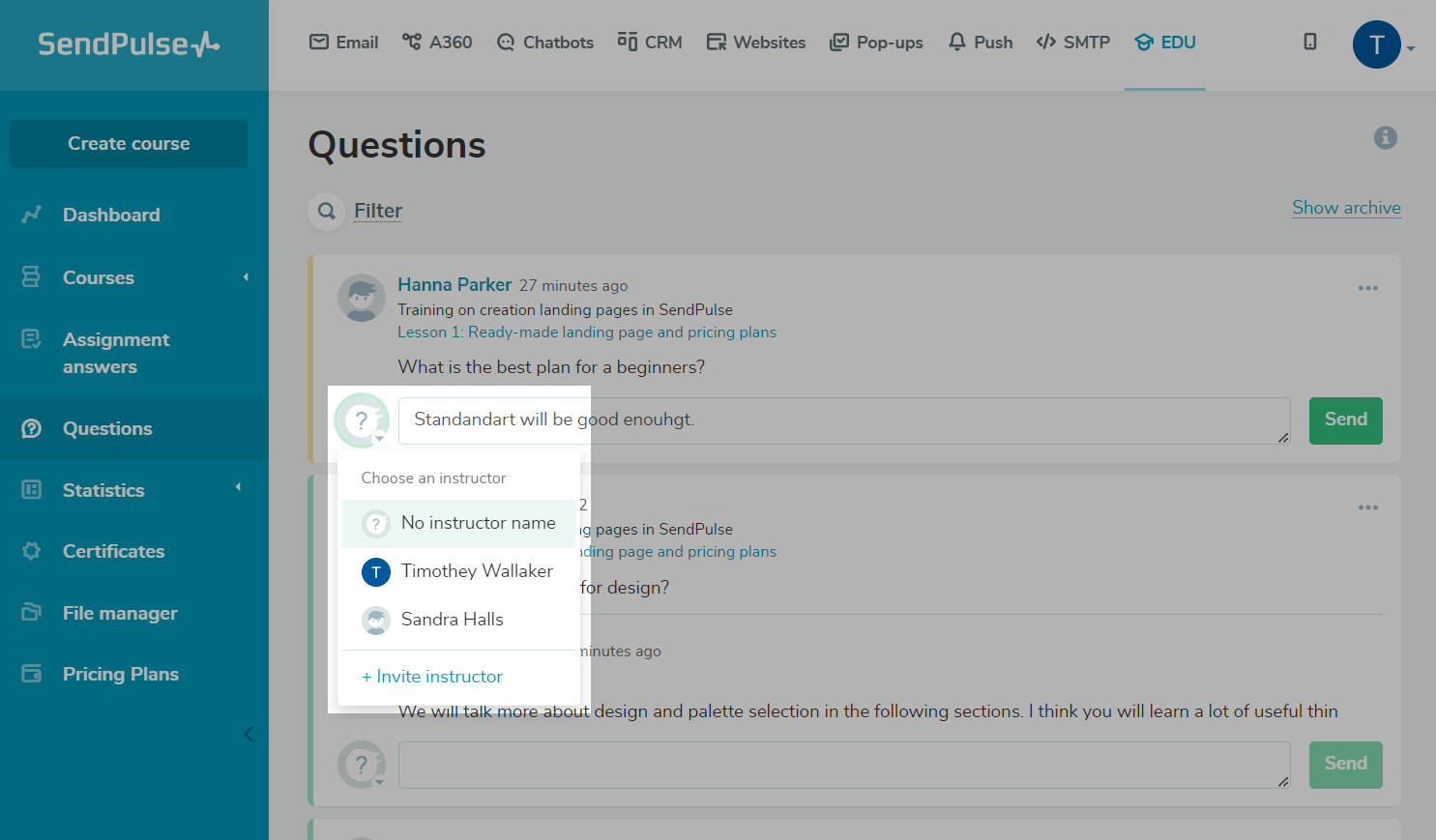Choose Sandra Halls as instructor
This screenshot has height=840, width=1436.
pos(452,620)
